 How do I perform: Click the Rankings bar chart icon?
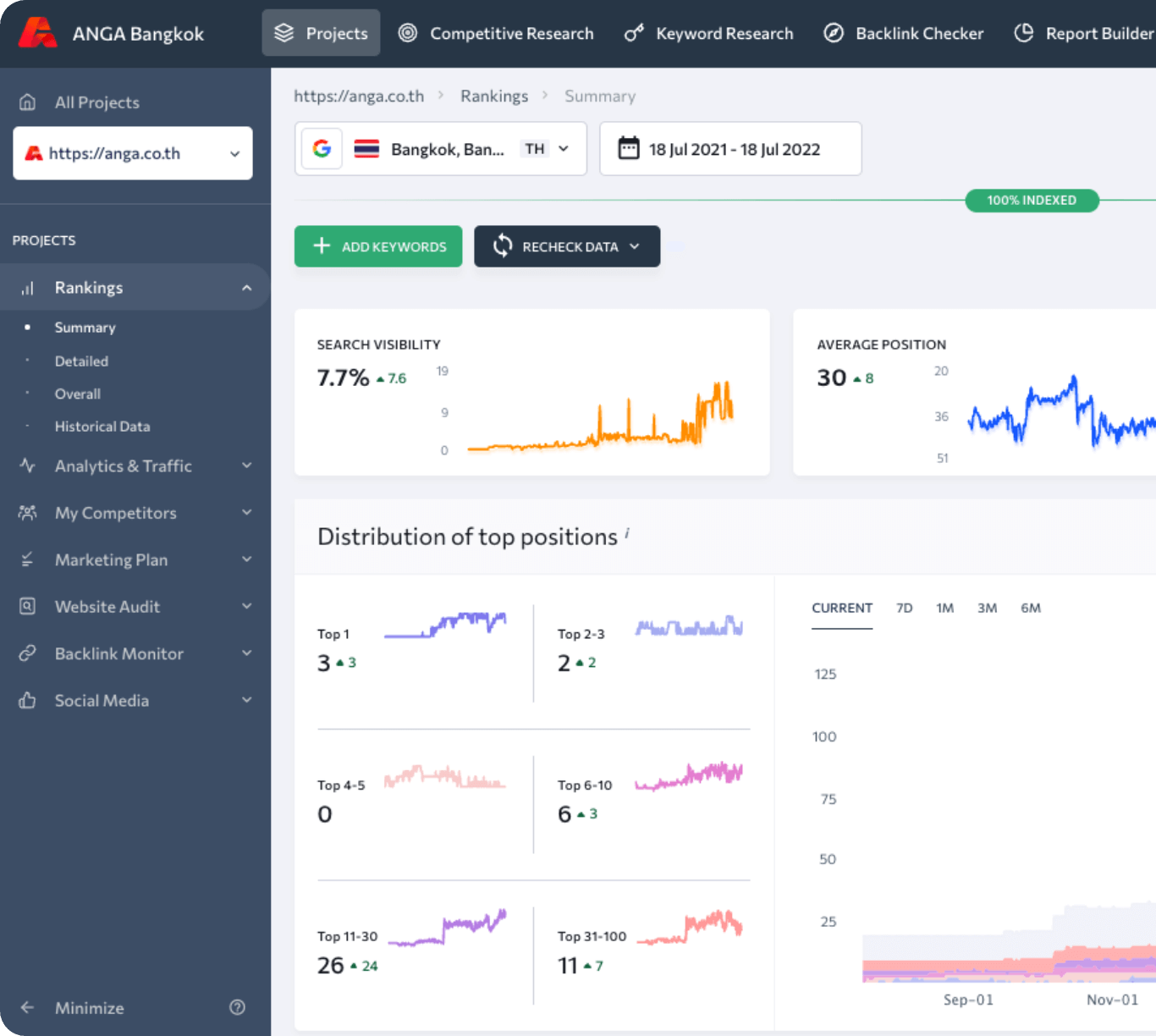pos(28,288)
